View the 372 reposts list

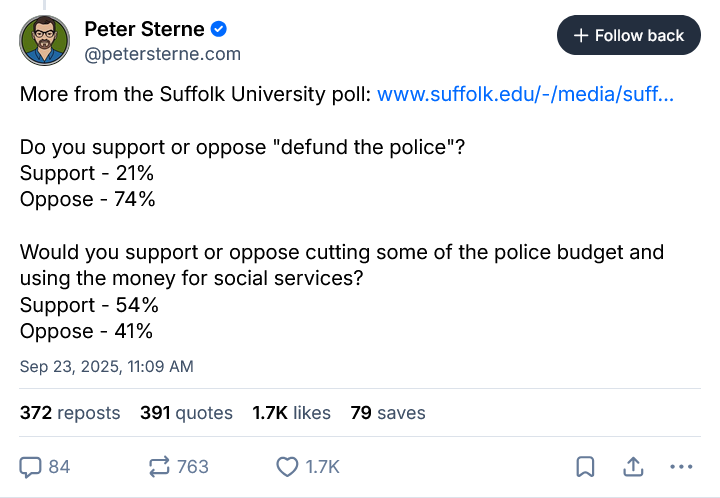(x=70, y=412)
